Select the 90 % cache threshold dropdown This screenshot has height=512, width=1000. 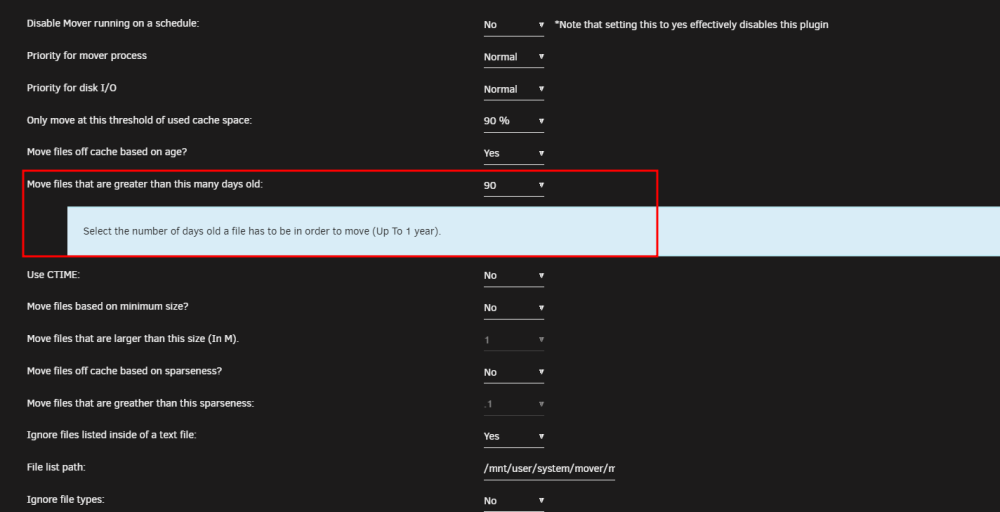(513, 121)
